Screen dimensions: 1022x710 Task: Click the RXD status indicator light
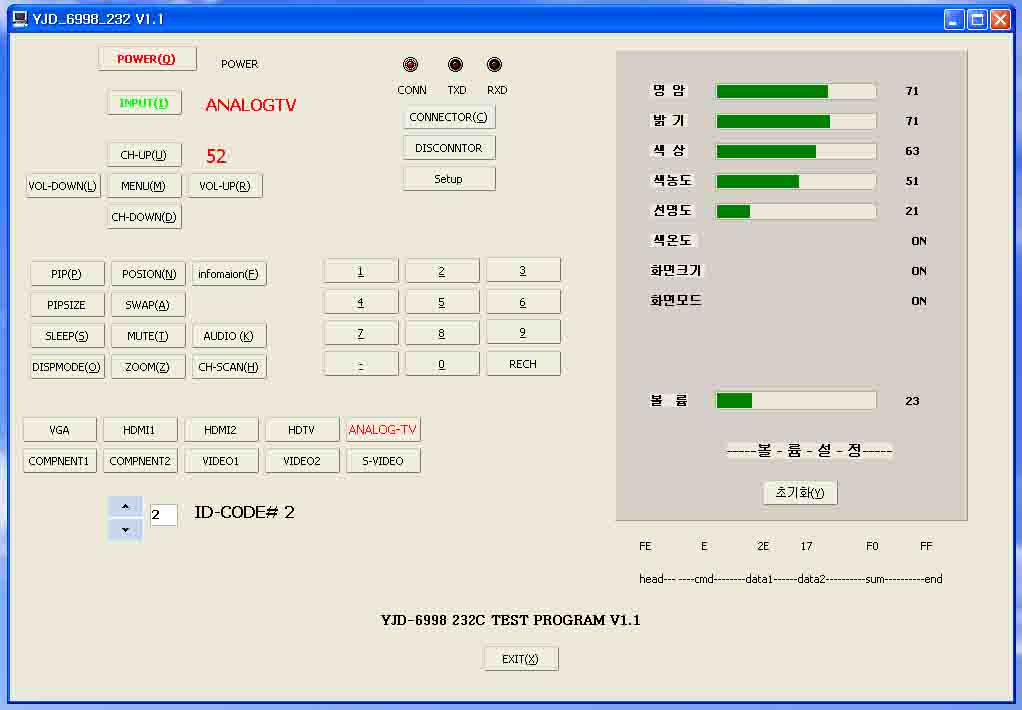click(494, 65)
